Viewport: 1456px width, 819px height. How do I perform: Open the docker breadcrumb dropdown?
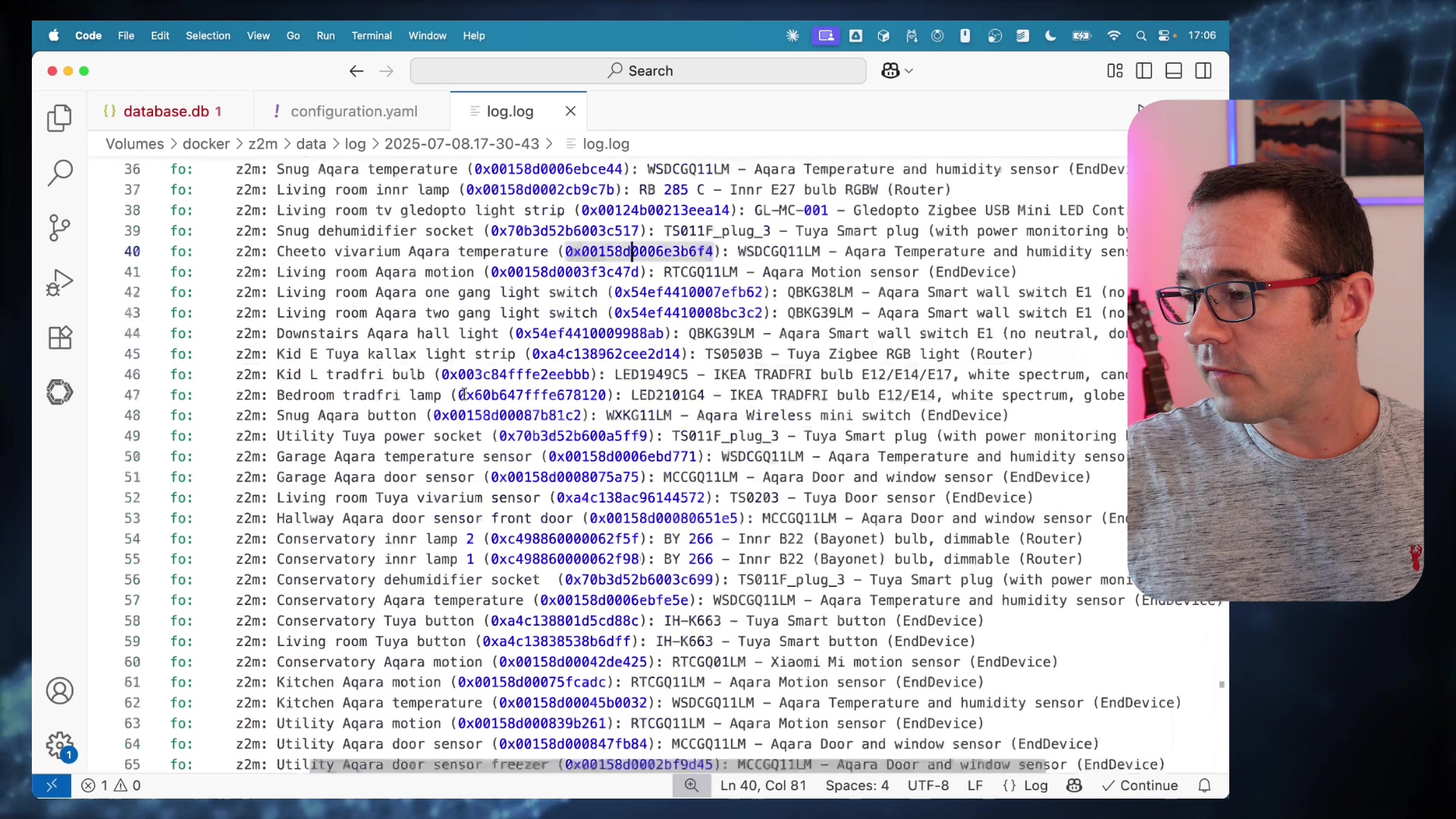[x=207, y=143]
